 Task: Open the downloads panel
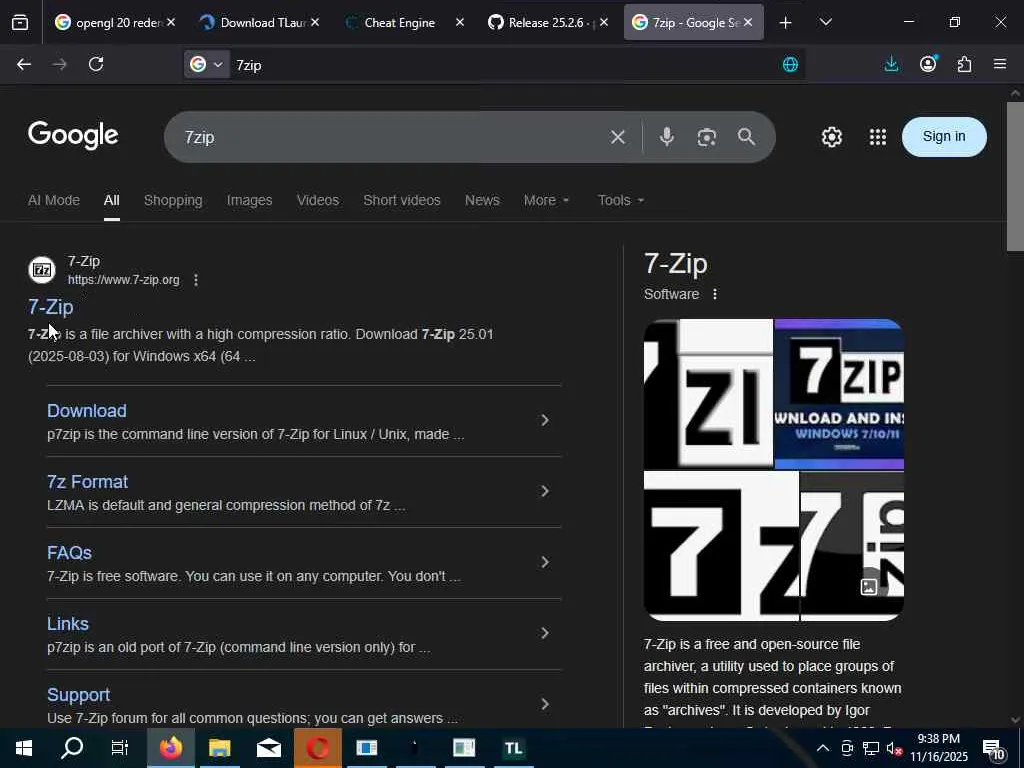[x=891, y=64]
